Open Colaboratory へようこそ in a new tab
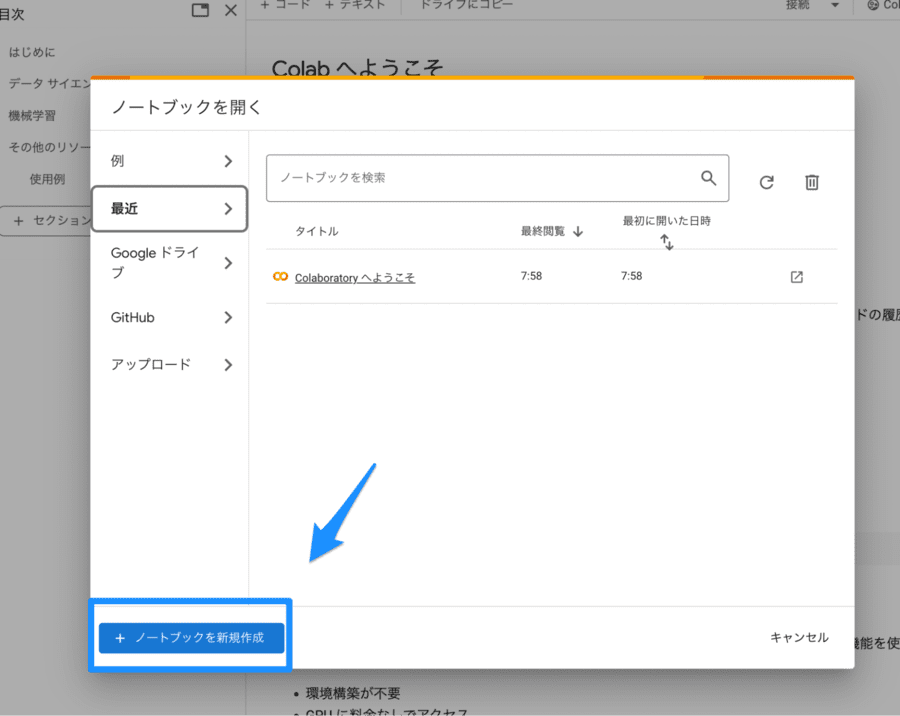900x716 pixels. click(x=797, y=277)
